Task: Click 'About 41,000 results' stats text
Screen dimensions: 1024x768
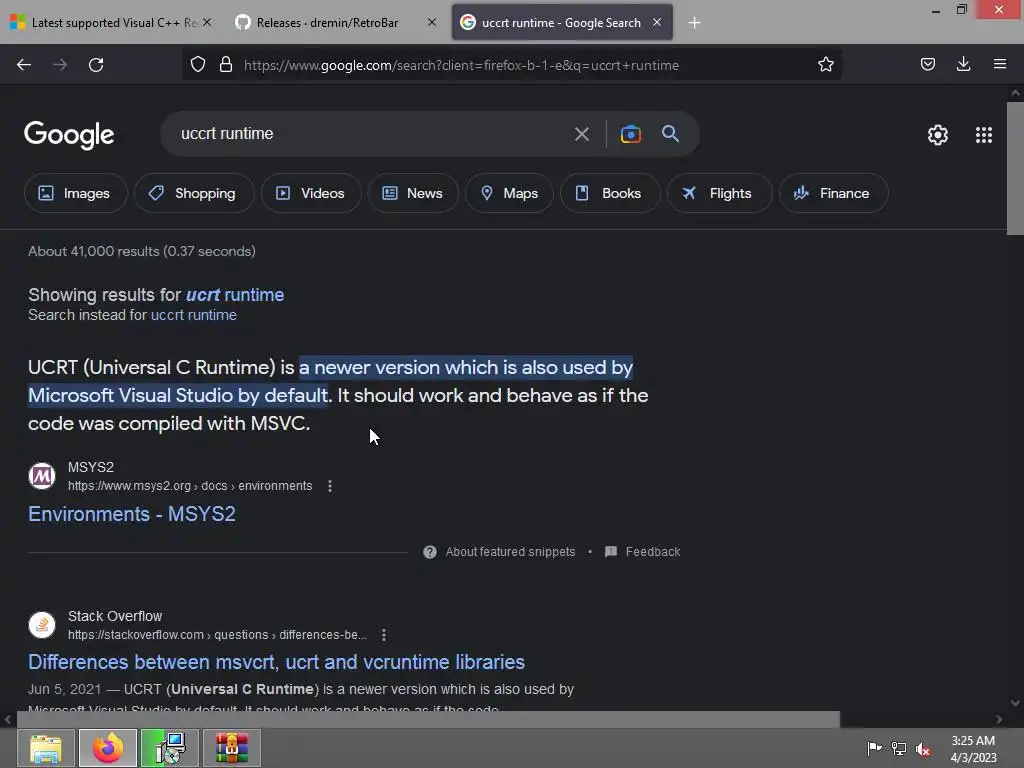Action: pyautogui.click(x=142, y=251)
